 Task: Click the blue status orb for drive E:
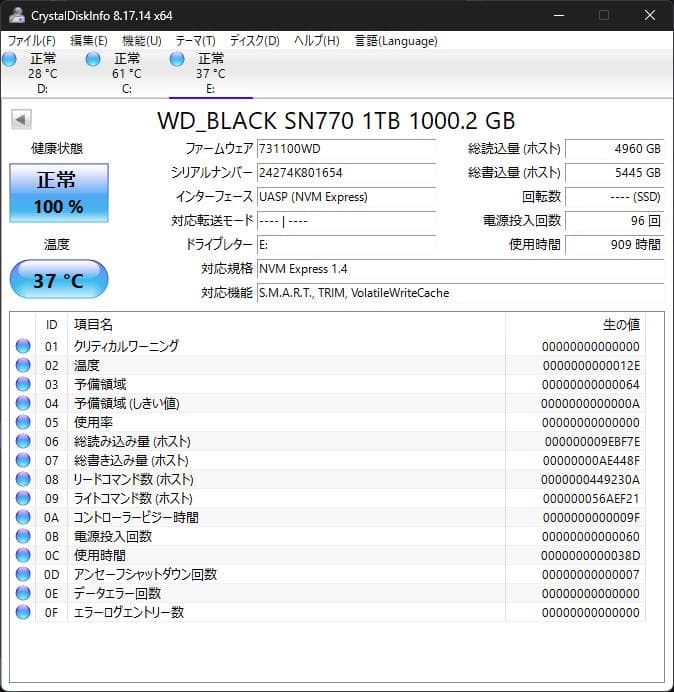[177, 59]
